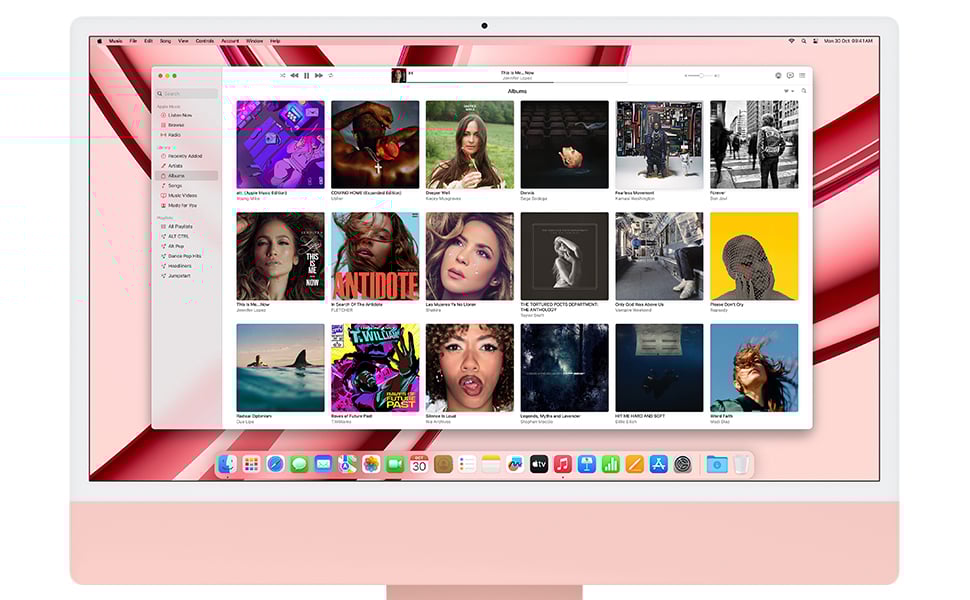Open the Weird Faith album cover
The image size is (970, 600).
pyautogui.click(x=754, y=367)
